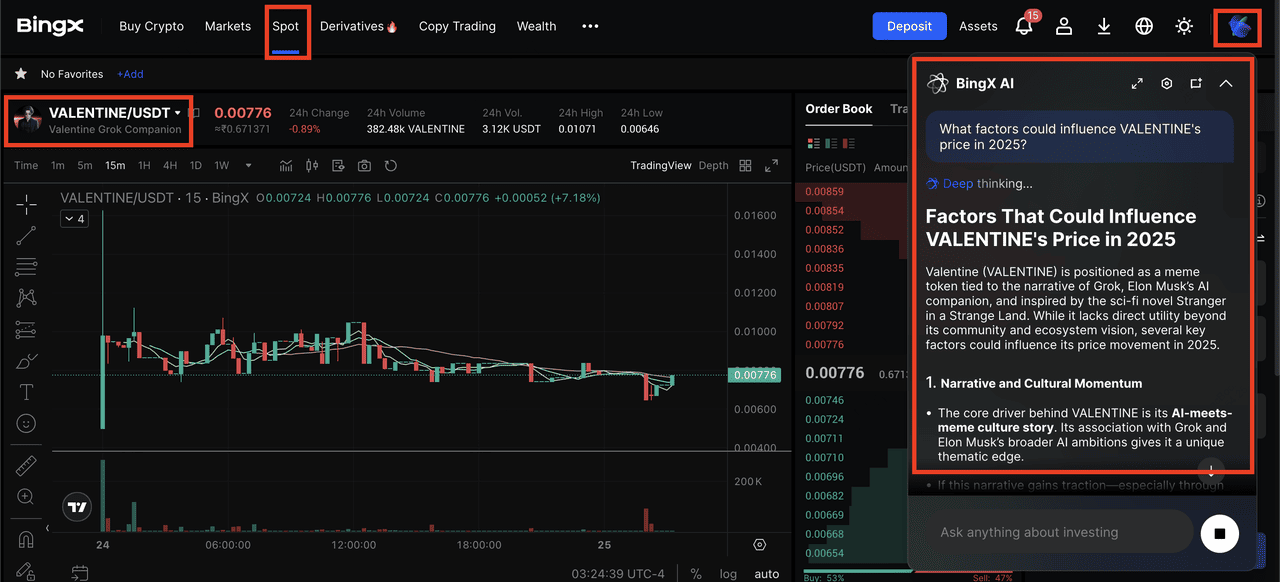The width and height of the screenshot is (1280, 582).
Task: Collapse the BingX AI panel
Action: (1226, 84)
